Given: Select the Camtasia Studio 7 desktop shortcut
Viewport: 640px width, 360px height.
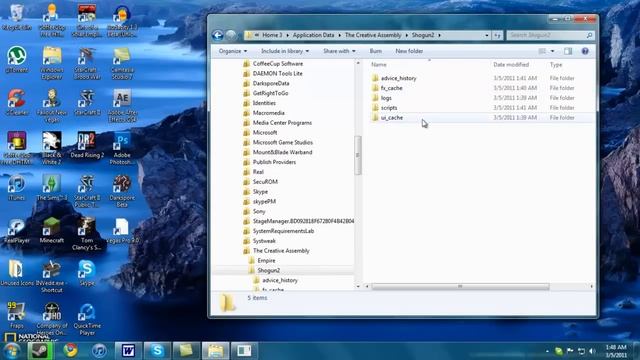Looking at the screenshot, I should [122, 63].
